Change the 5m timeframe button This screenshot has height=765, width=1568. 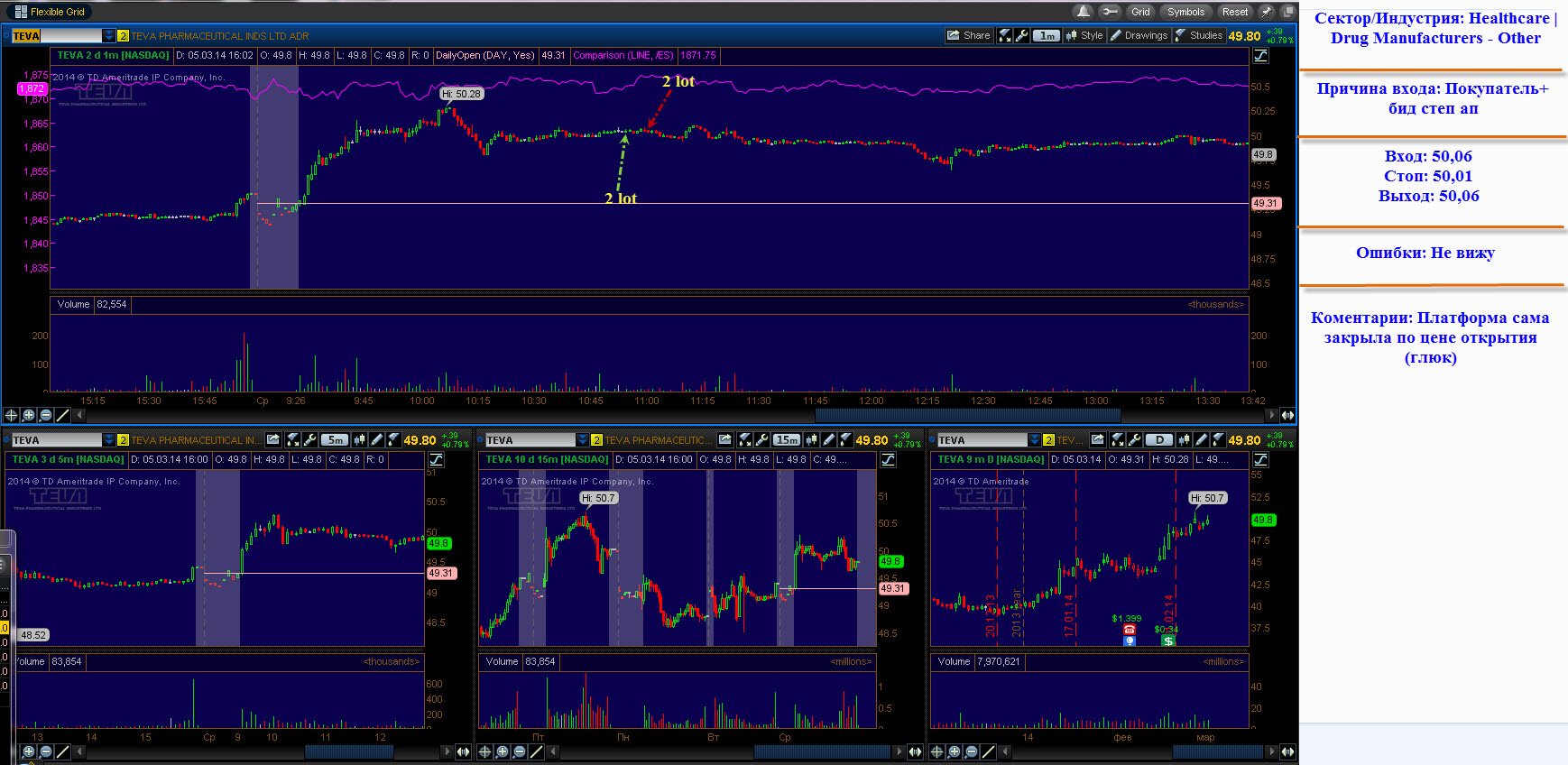click(x=335, y=440)
